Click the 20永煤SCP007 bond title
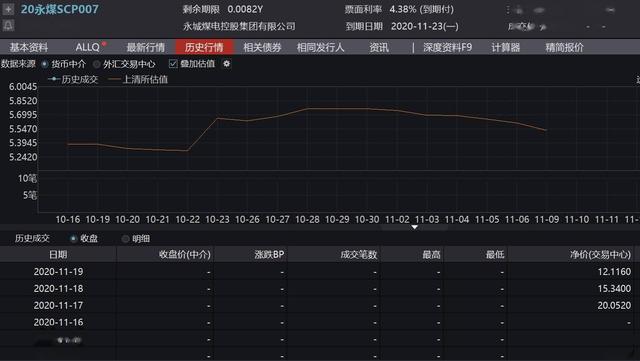 60,9
